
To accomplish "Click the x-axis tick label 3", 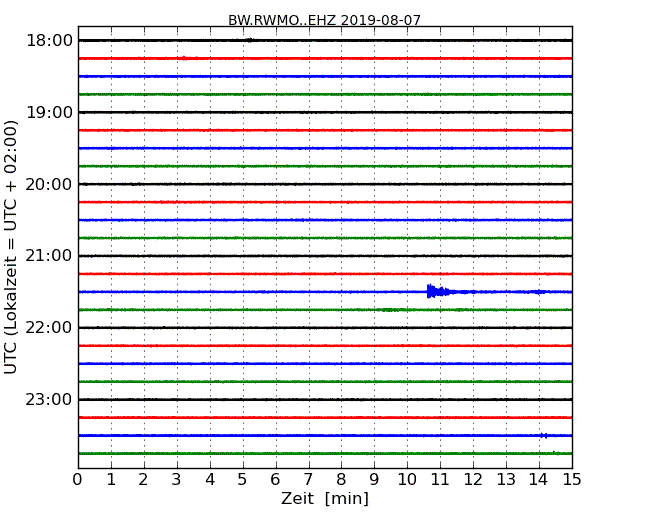I will [177, 480].
